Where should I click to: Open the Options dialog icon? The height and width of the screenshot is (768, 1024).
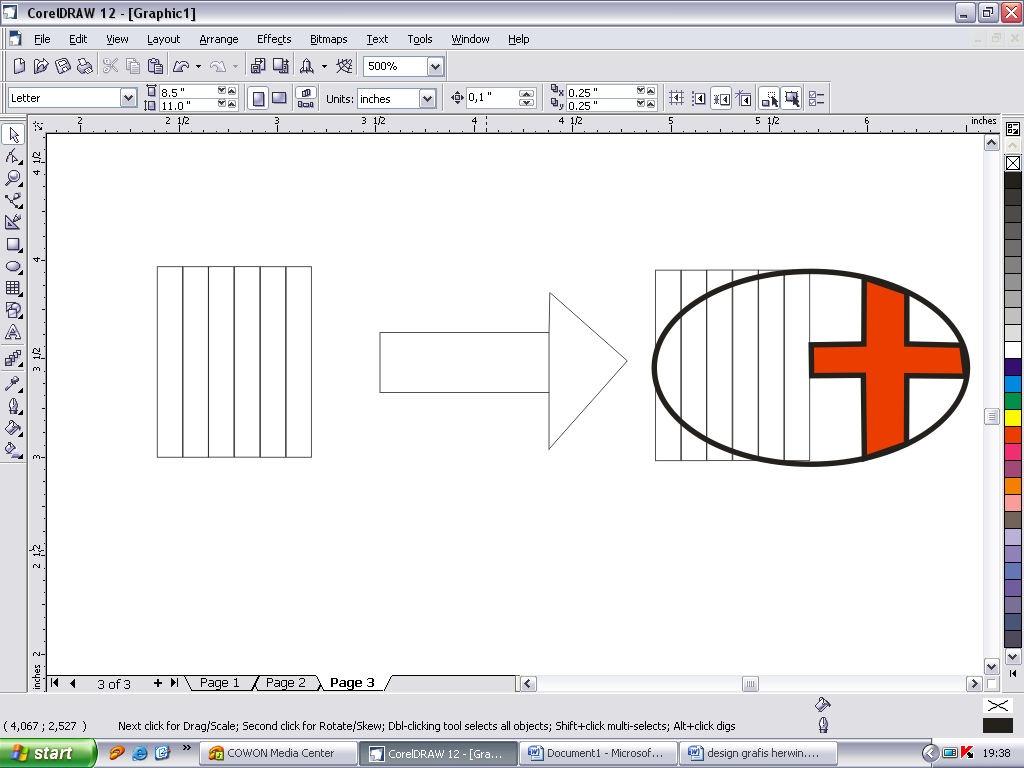[x=816, y=99]
